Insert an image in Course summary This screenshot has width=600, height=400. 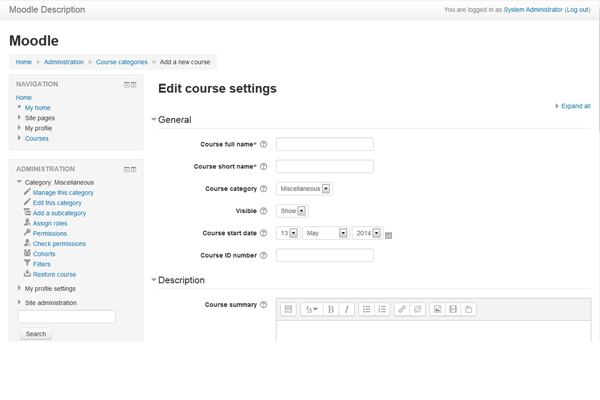point(437,309)
